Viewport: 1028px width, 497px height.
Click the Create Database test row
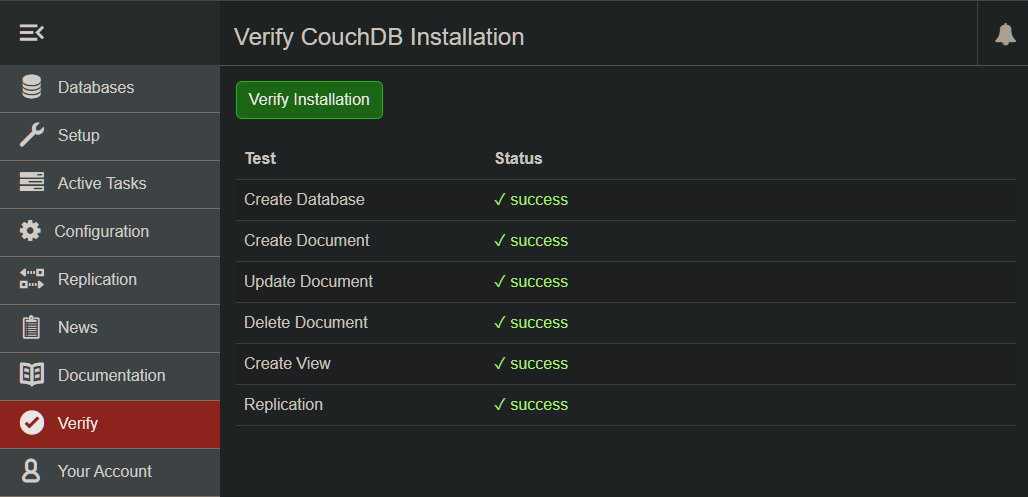pyautogui.click(x=304, y=199)
